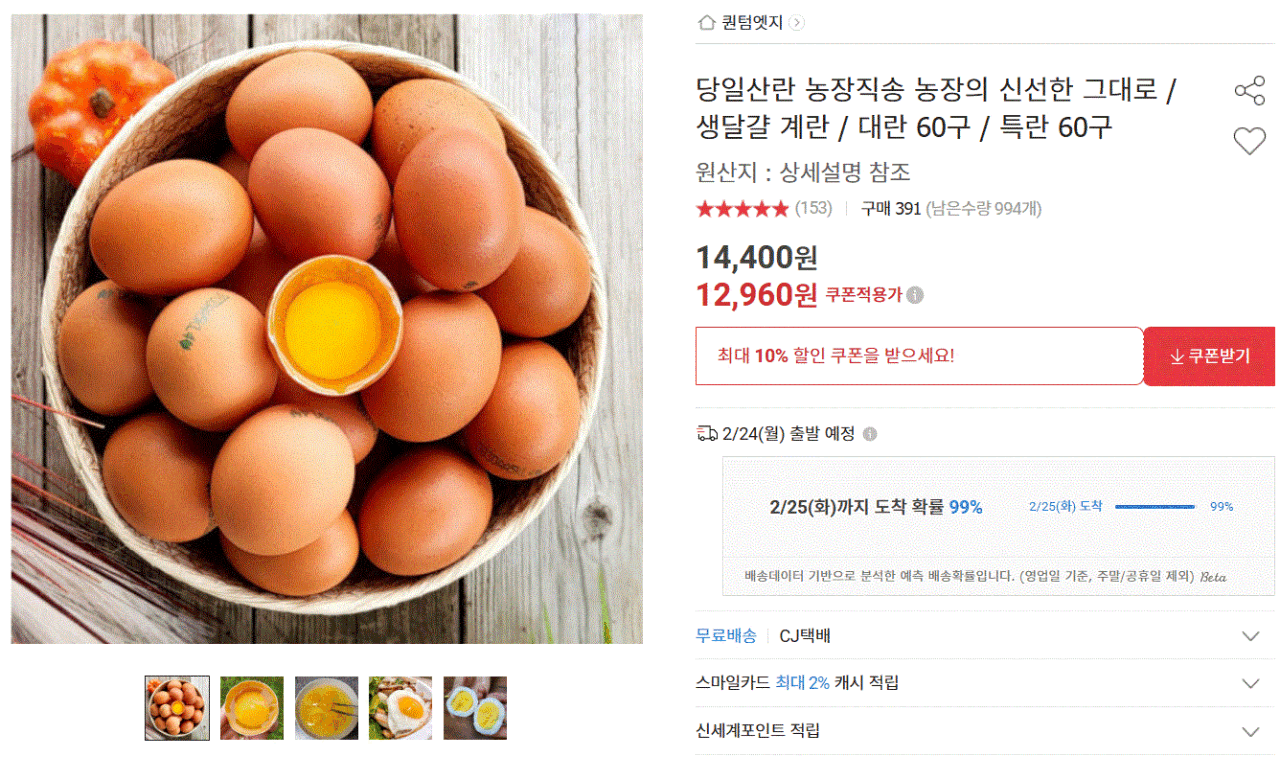The height and width of the screenshot is (757, 1280).
Task: Select the fried egg thumbnail
Action: pyautogui.click(x=400, y=708)
